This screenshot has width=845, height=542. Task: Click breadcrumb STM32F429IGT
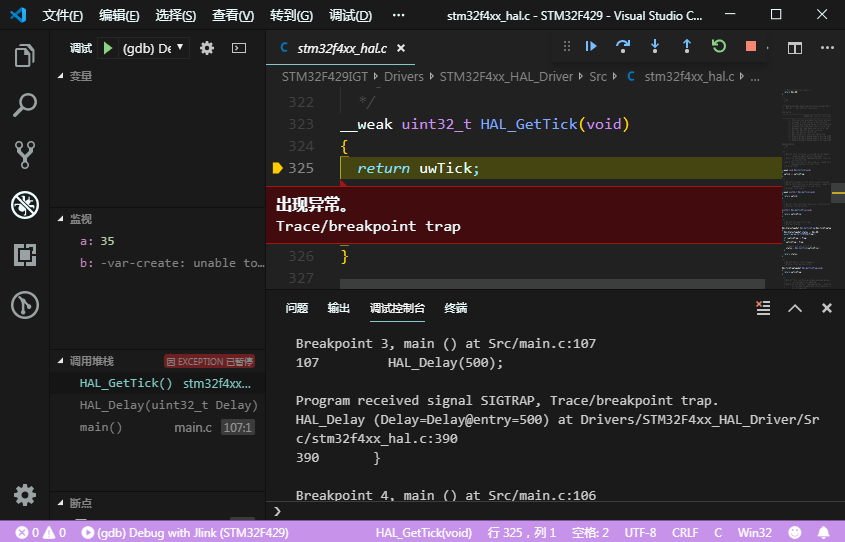(x=324, y=77)
